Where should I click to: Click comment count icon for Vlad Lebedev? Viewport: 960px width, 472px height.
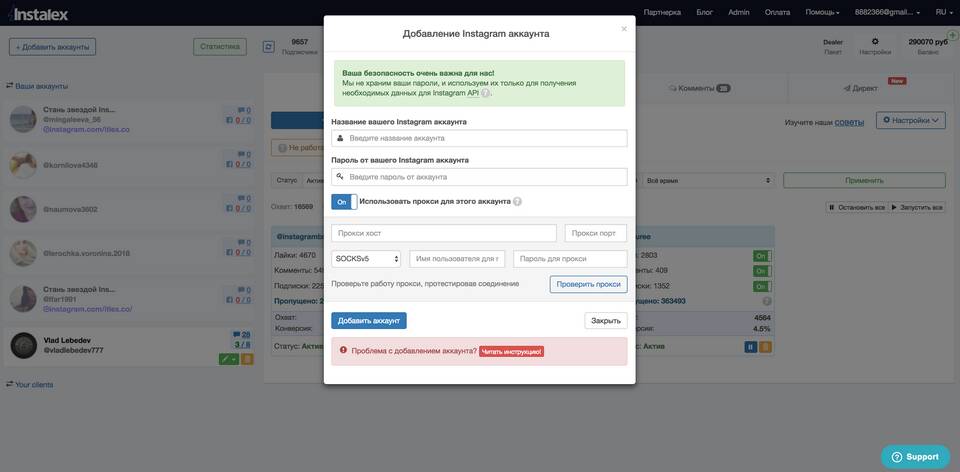coord(237,334)
